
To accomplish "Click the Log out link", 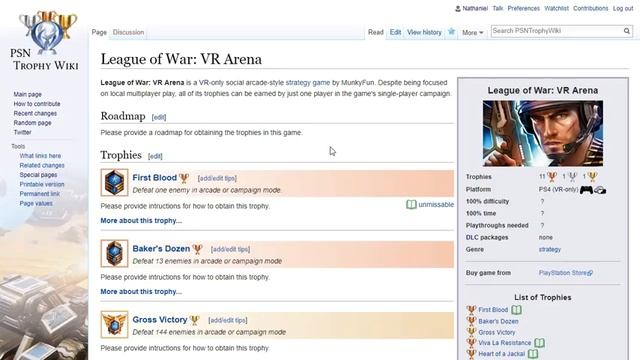I will point(623,9).
